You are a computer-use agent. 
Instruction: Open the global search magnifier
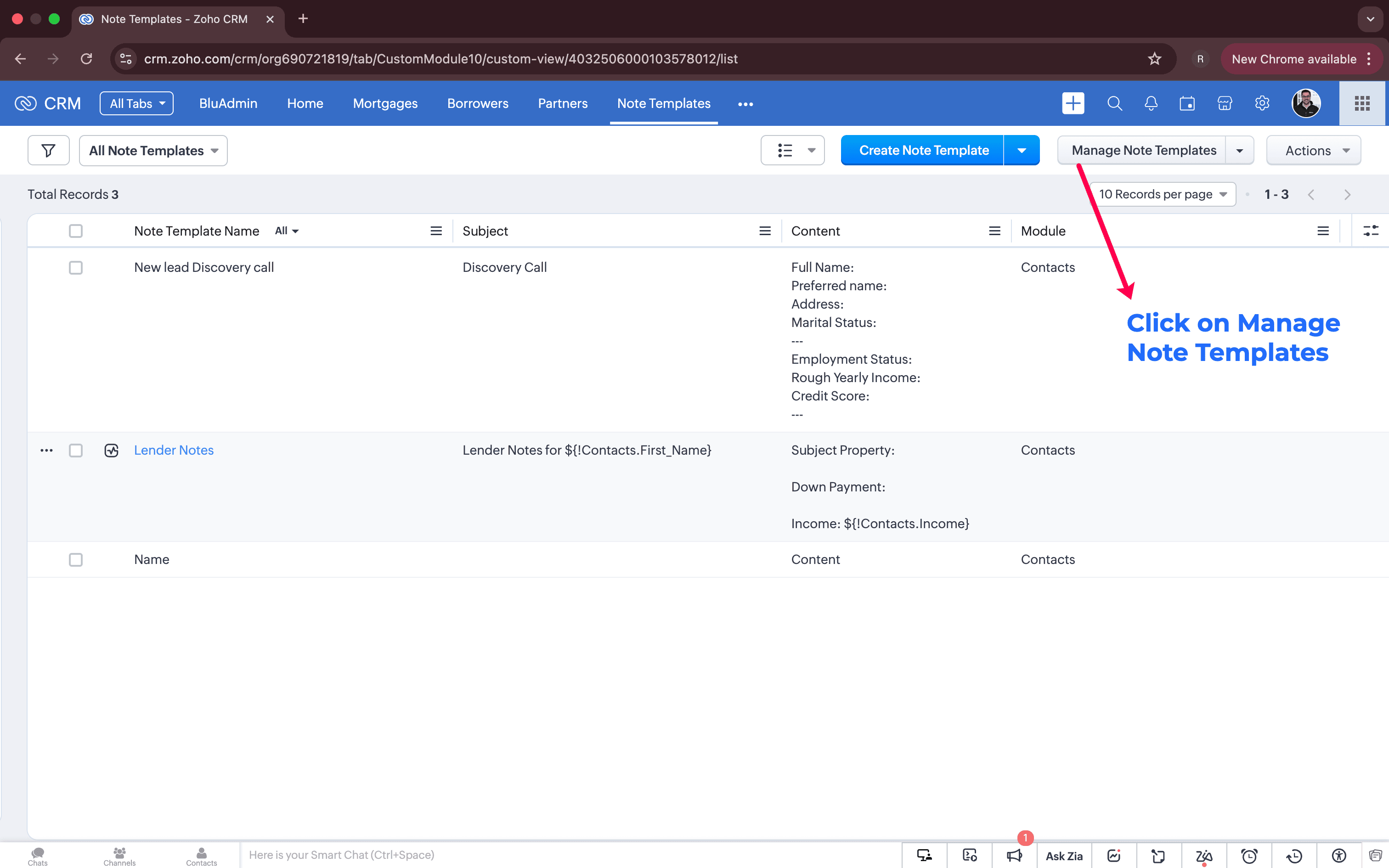click(x=1114, y=103)
